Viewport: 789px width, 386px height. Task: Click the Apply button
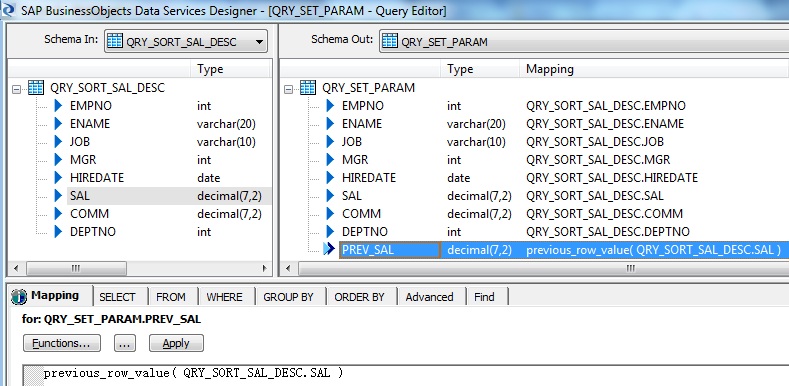click(176, 343)
